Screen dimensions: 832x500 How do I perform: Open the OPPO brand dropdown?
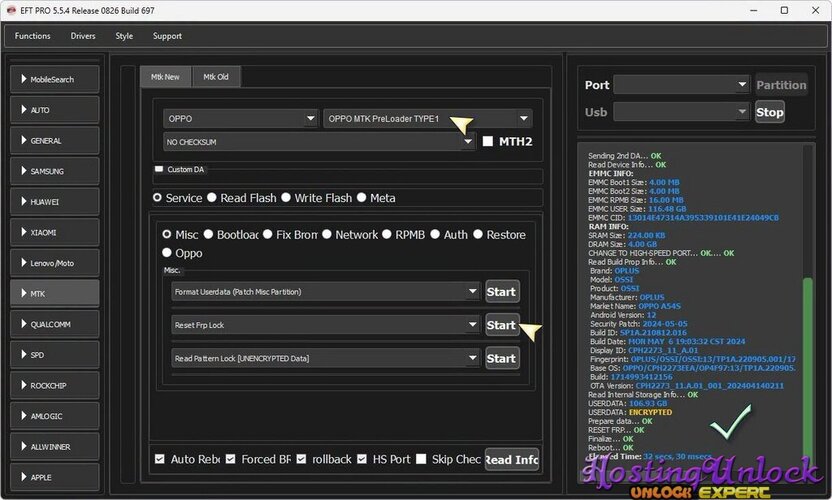tap(240, 118)
